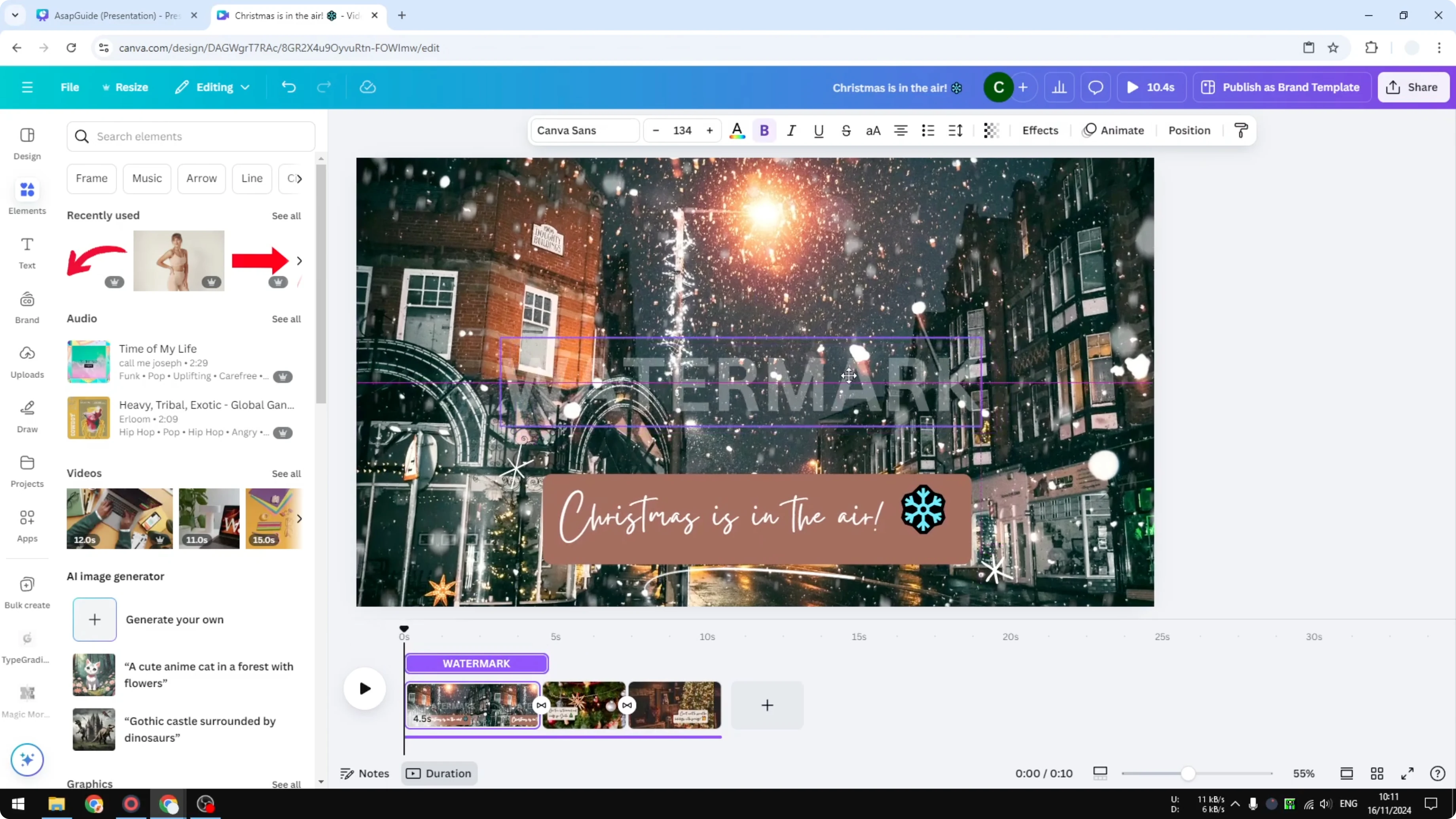Toggle uppercase with the aA button

click(x=873, y=130)
